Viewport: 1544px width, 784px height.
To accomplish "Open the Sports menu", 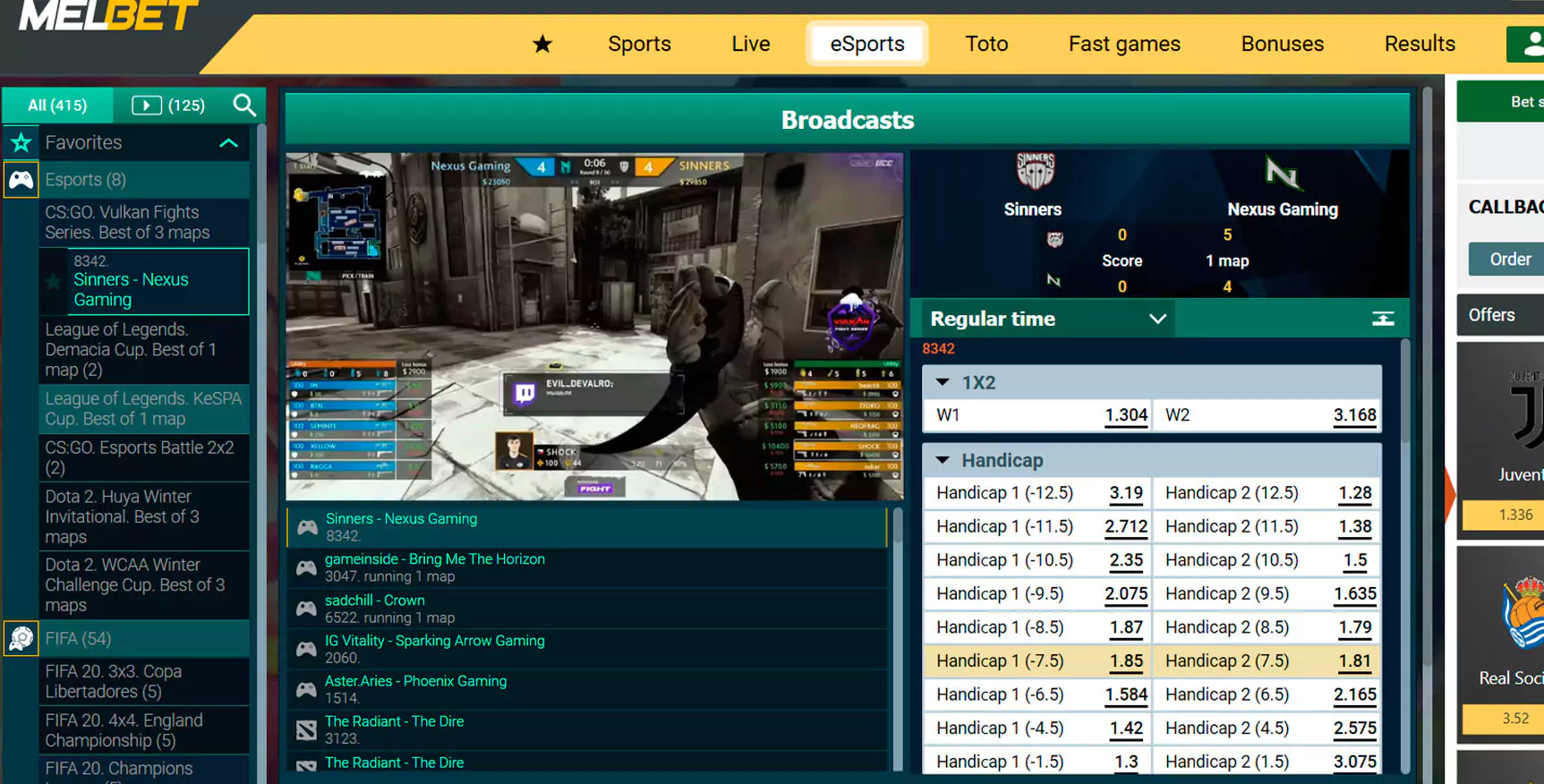I will pyautogui.click(x=639, y=44).
